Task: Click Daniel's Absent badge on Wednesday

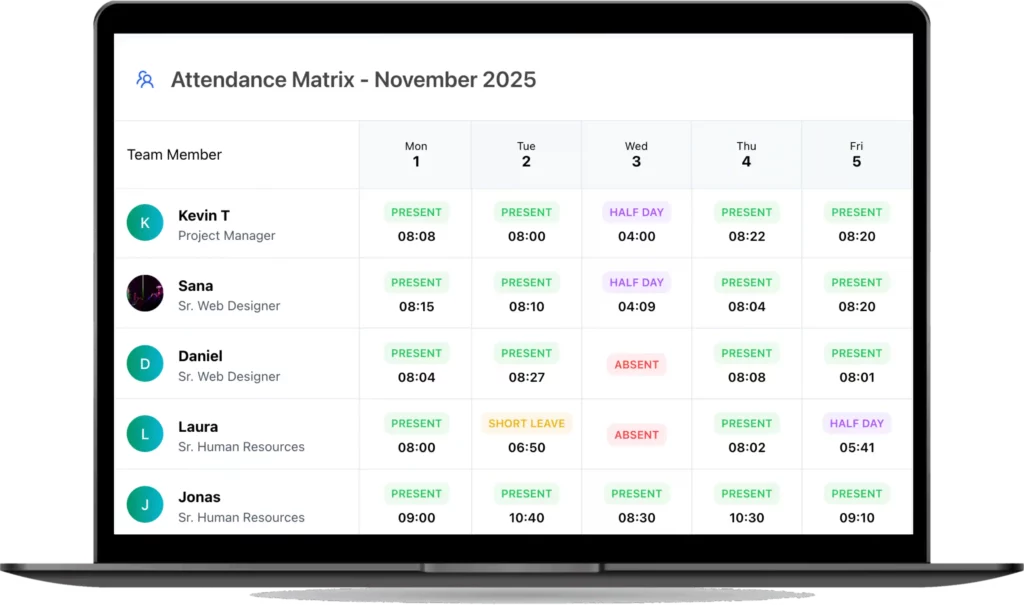Action: click(x=636, y=365)
